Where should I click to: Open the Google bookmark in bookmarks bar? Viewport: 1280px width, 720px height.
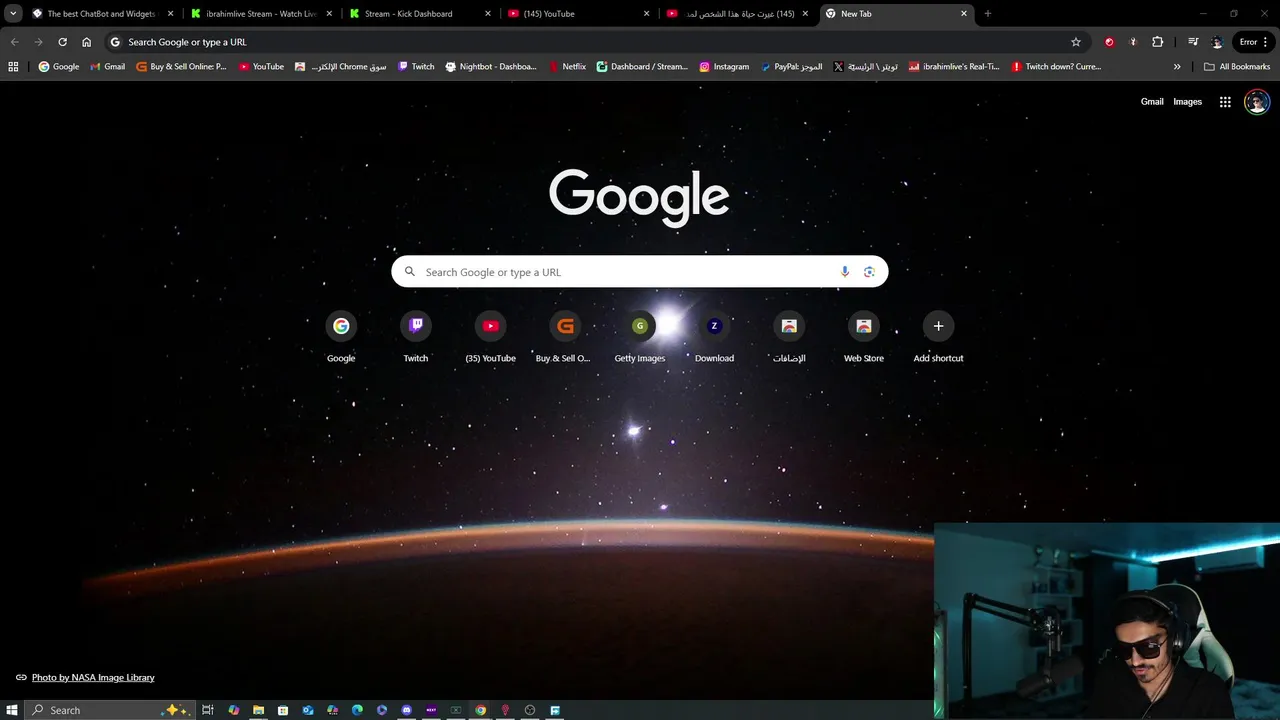click(x=59, y=67)
